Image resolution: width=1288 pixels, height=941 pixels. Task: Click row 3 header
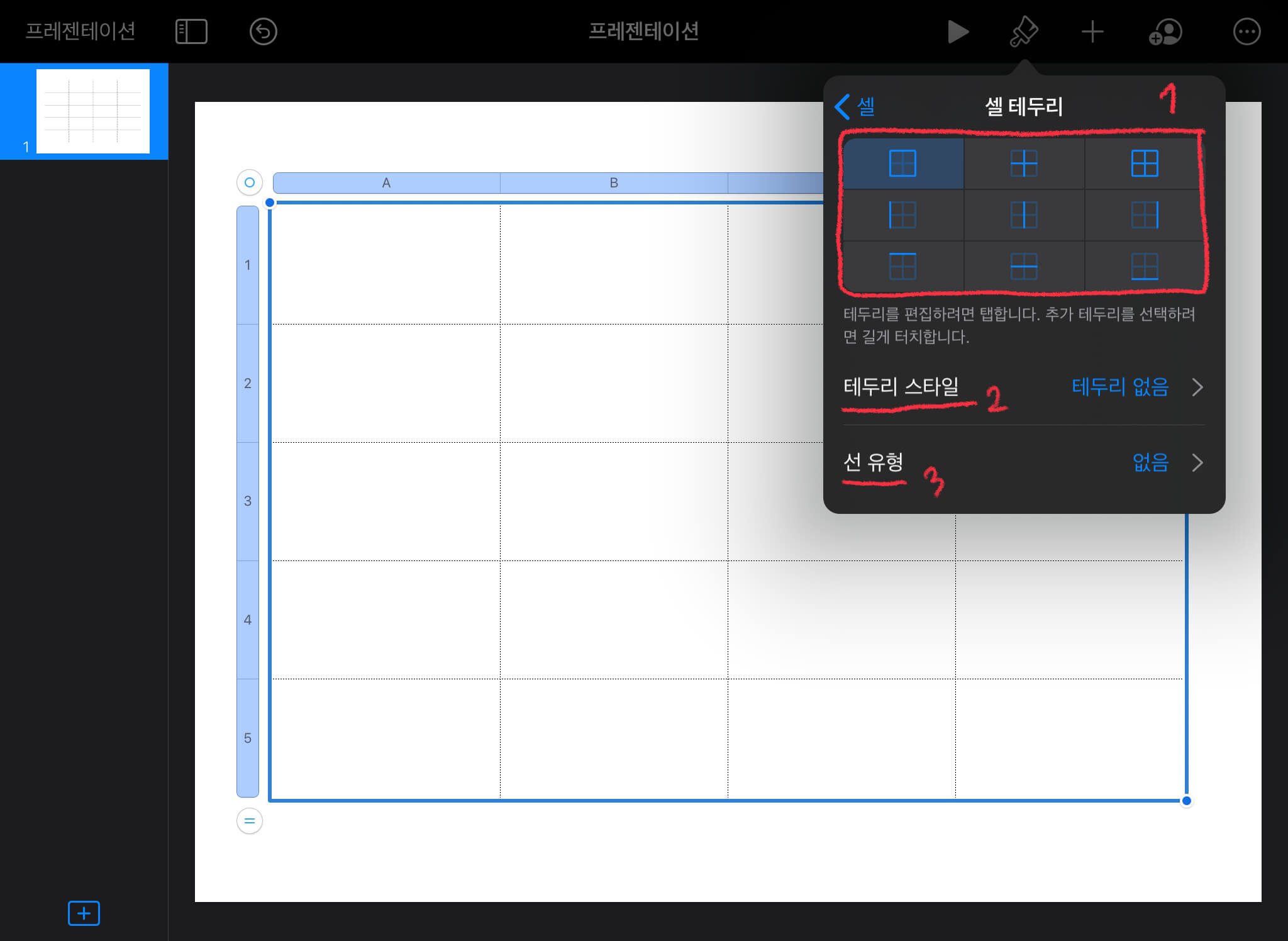[248, 501]
